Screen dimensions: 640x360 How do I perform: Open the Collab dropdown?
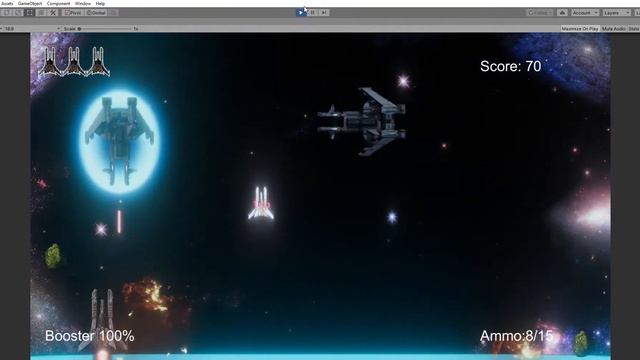pyautogui.click(x=540, y=13)
